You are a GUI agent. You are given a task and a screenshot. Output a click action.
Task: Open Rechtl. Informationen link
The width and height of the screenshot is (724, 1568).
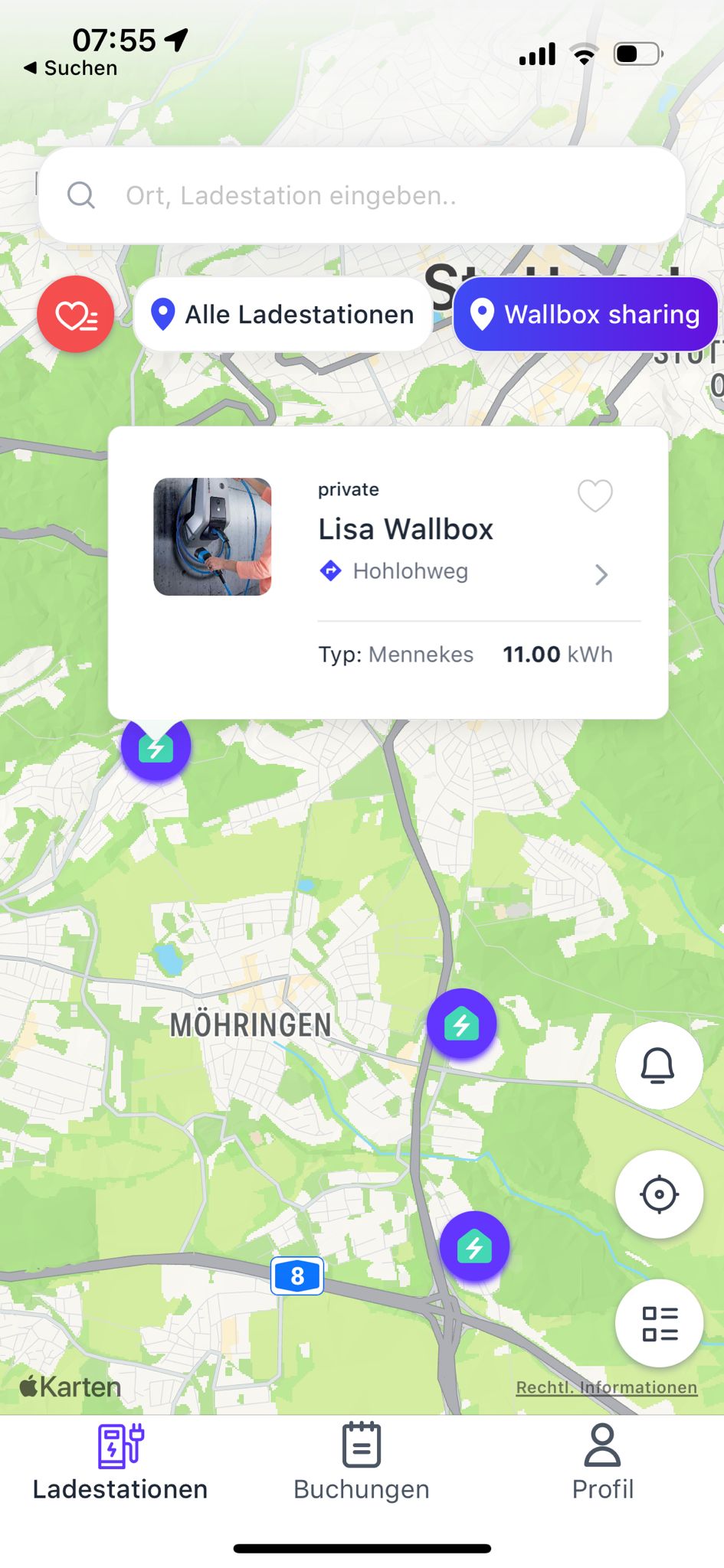607,1387
